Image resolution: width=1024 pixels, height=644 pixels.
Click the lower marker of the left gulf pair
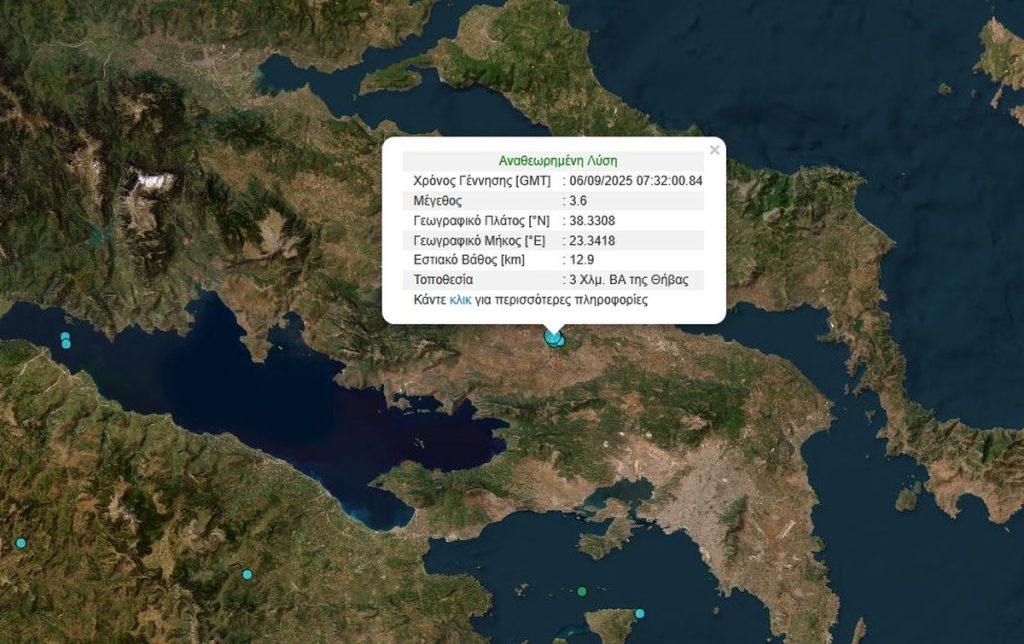coord(66,345)
